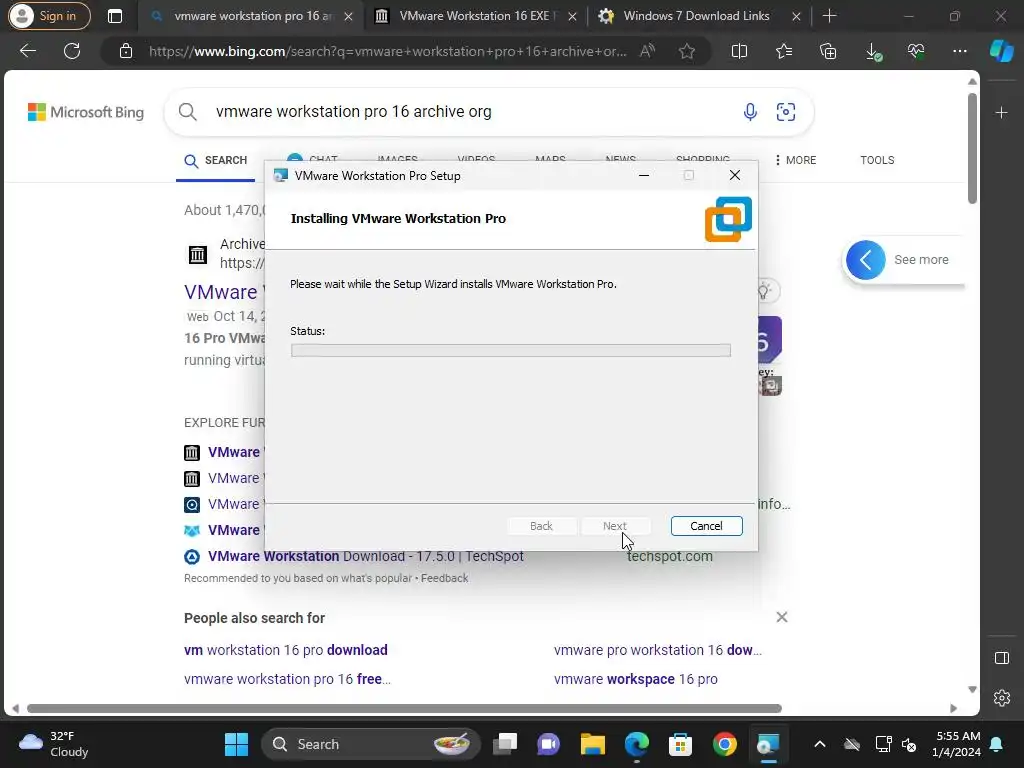Viewport: 1024px width, 768px height.
Task: Open Task View on taskbar
Action: click(x=505, y=744)
